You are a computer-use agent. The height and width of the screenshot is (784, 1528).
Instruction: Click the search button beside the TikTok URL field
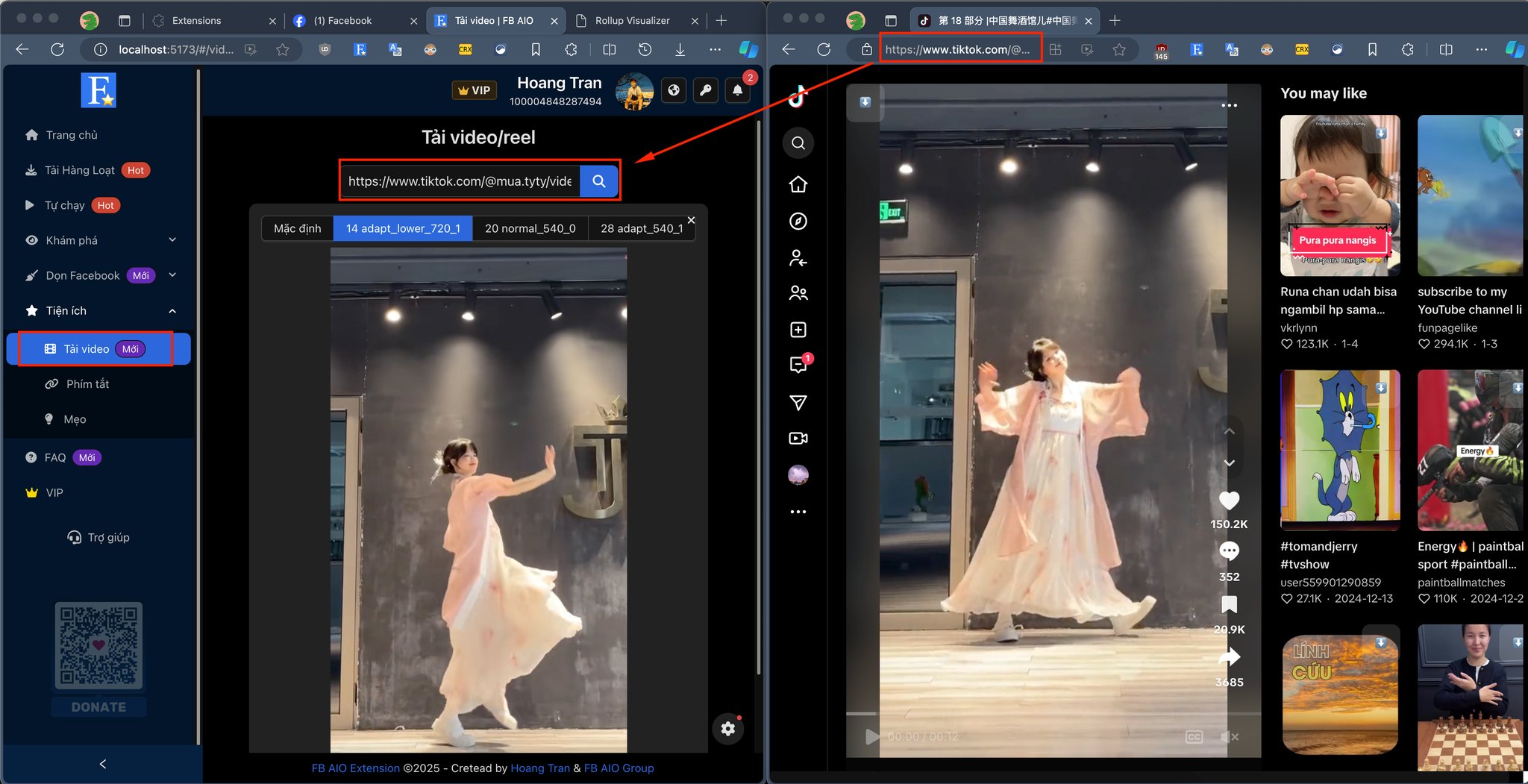tap(598, 181)
